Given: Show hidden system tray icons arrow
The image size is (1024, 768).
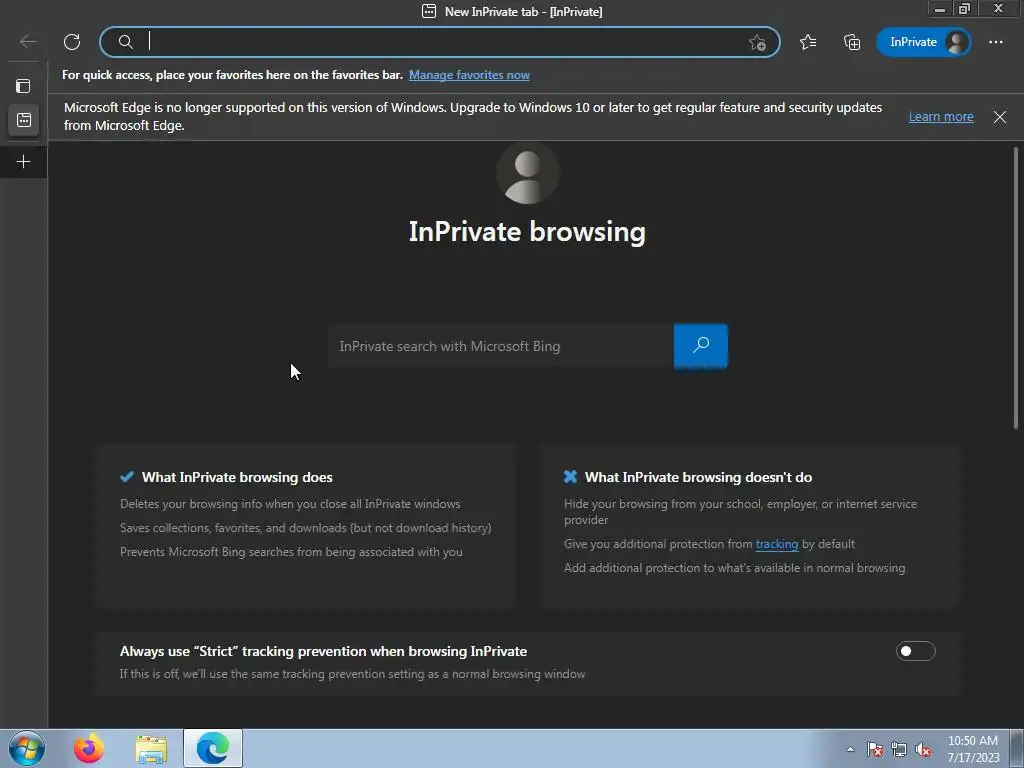Looking at the screenshot, I should [x=850, y=749].
